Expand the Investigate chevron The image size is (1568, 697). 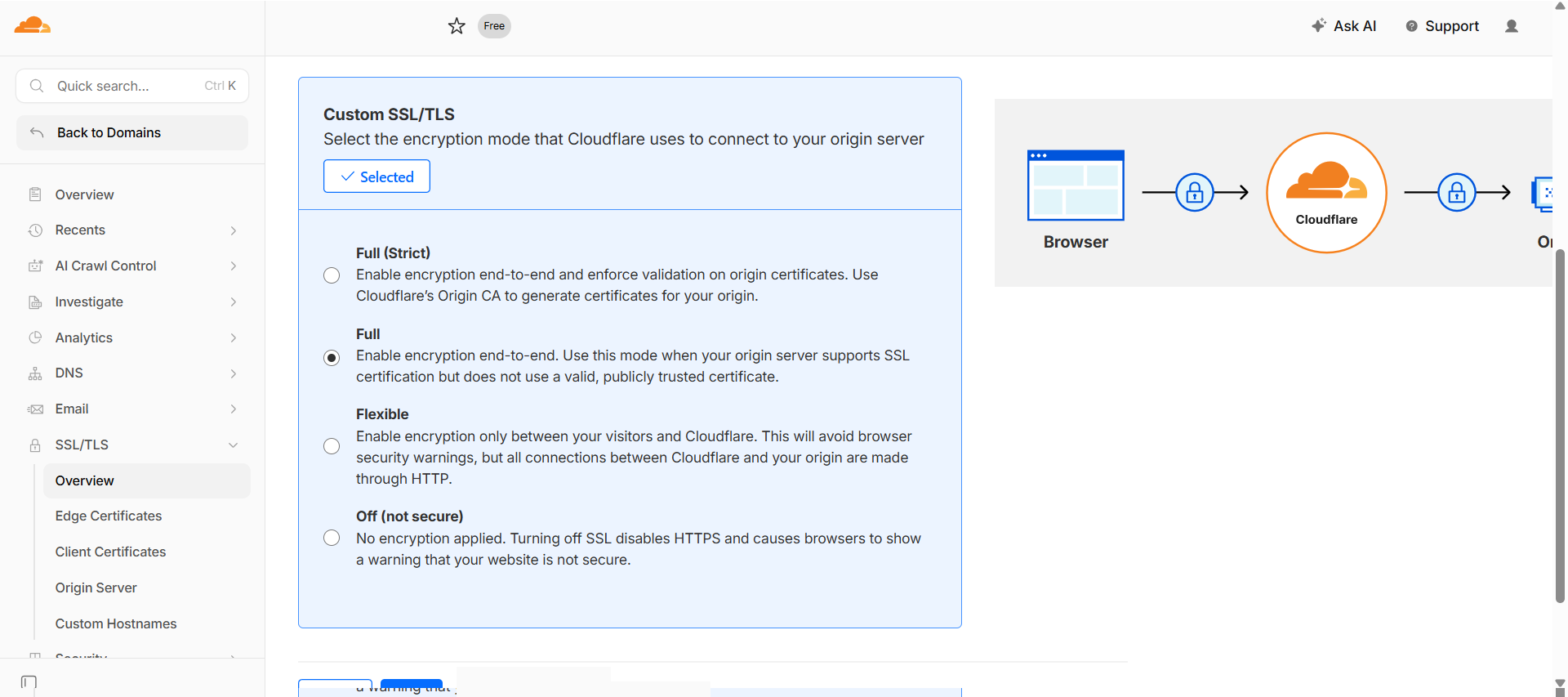234,302
